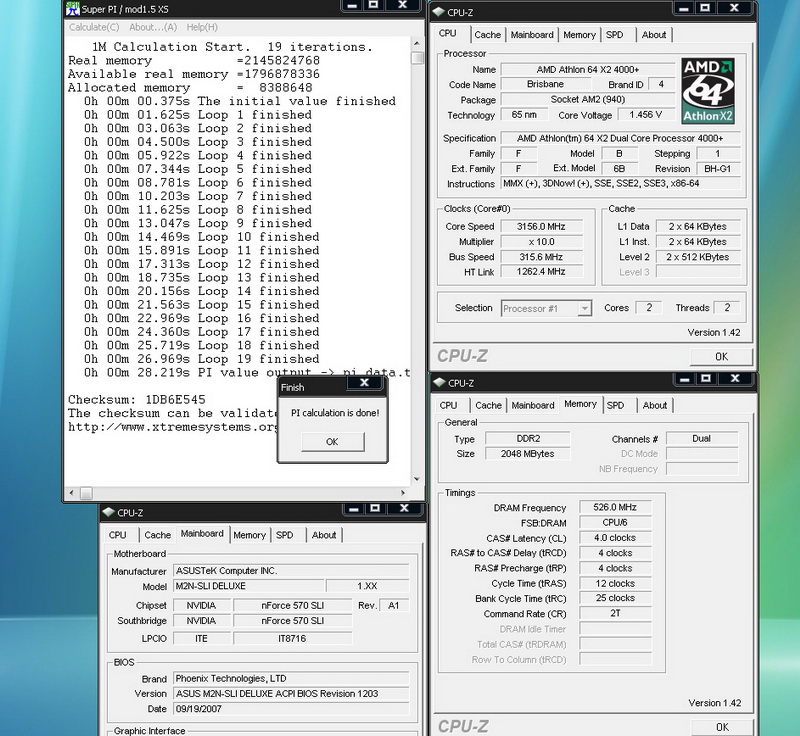Click Super PI horizontal scrollbar right arrow

403,493
